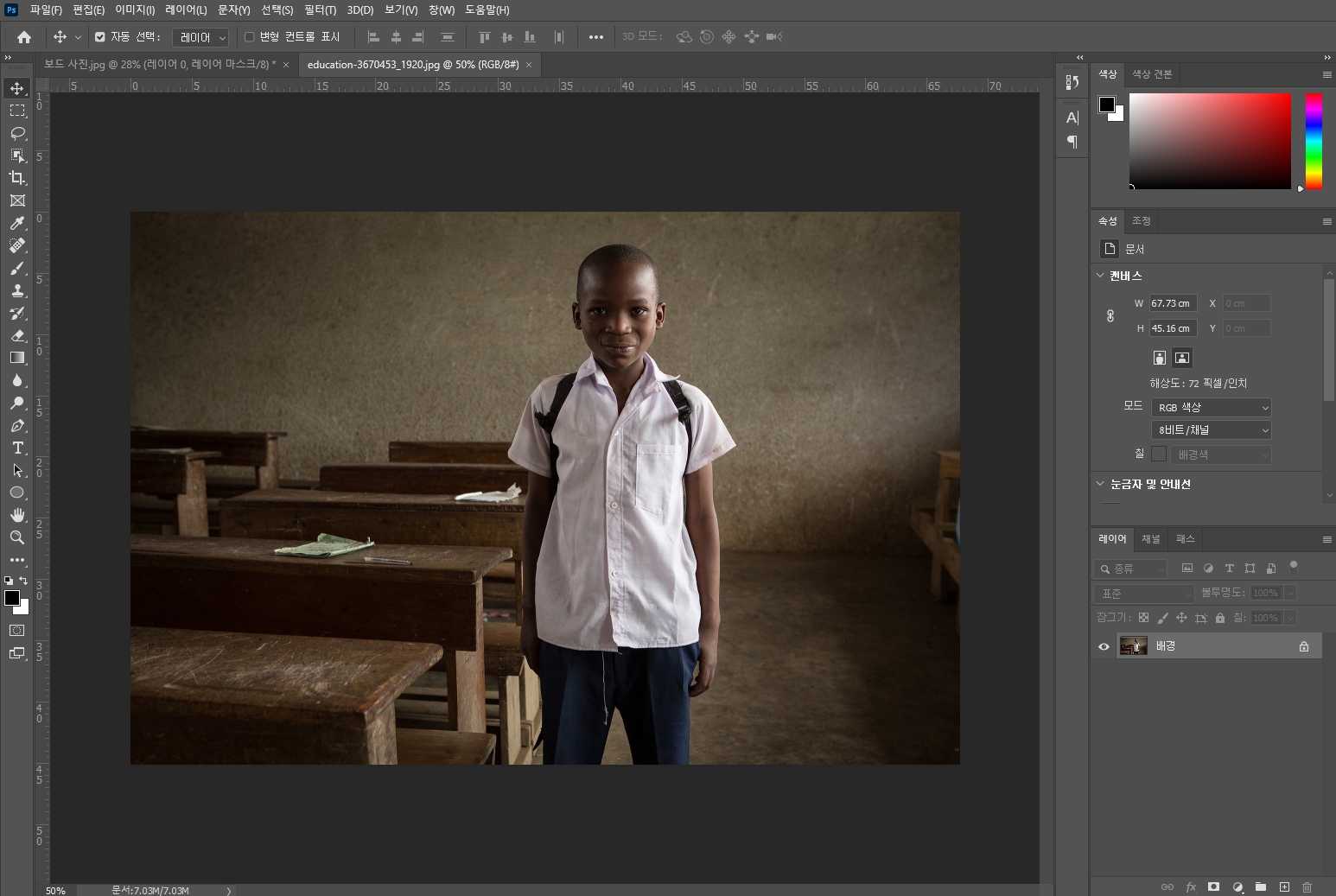Screen dimensions: 1336x896
Task: Select the Horizontal Type tool
Action: coord(16,448)
